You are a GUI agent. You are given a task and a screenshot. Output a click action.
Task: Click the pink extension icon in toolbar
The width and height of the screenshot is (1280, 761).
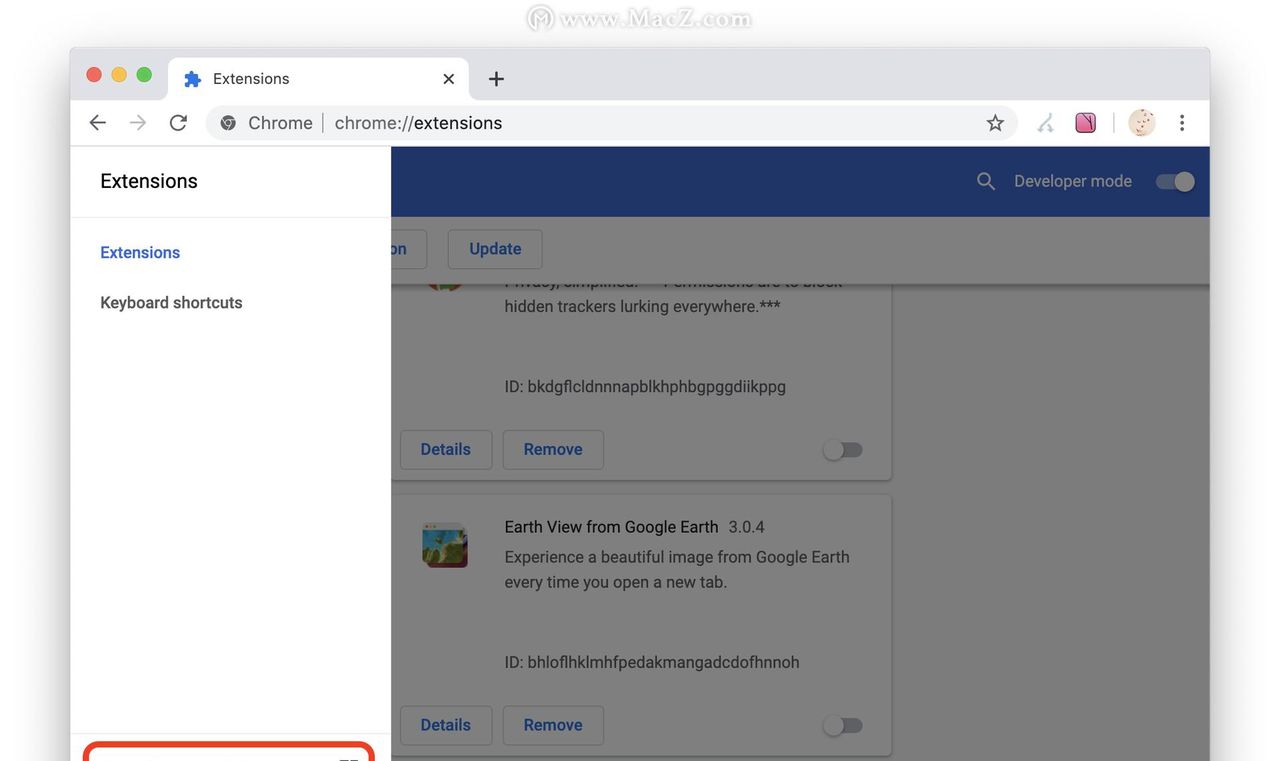pos(1085,123)
